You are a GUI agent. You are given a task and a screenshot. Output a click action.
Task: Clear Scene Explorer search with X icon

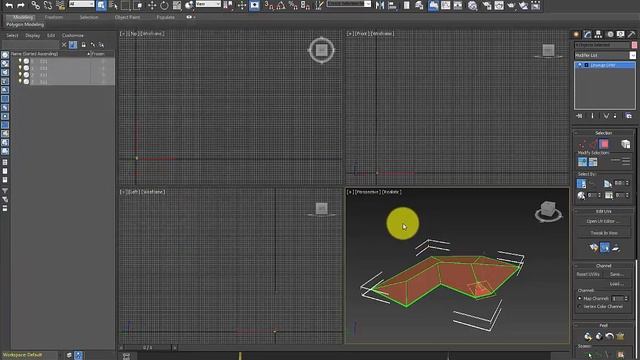pyautogui.click(x=64, y=45)
